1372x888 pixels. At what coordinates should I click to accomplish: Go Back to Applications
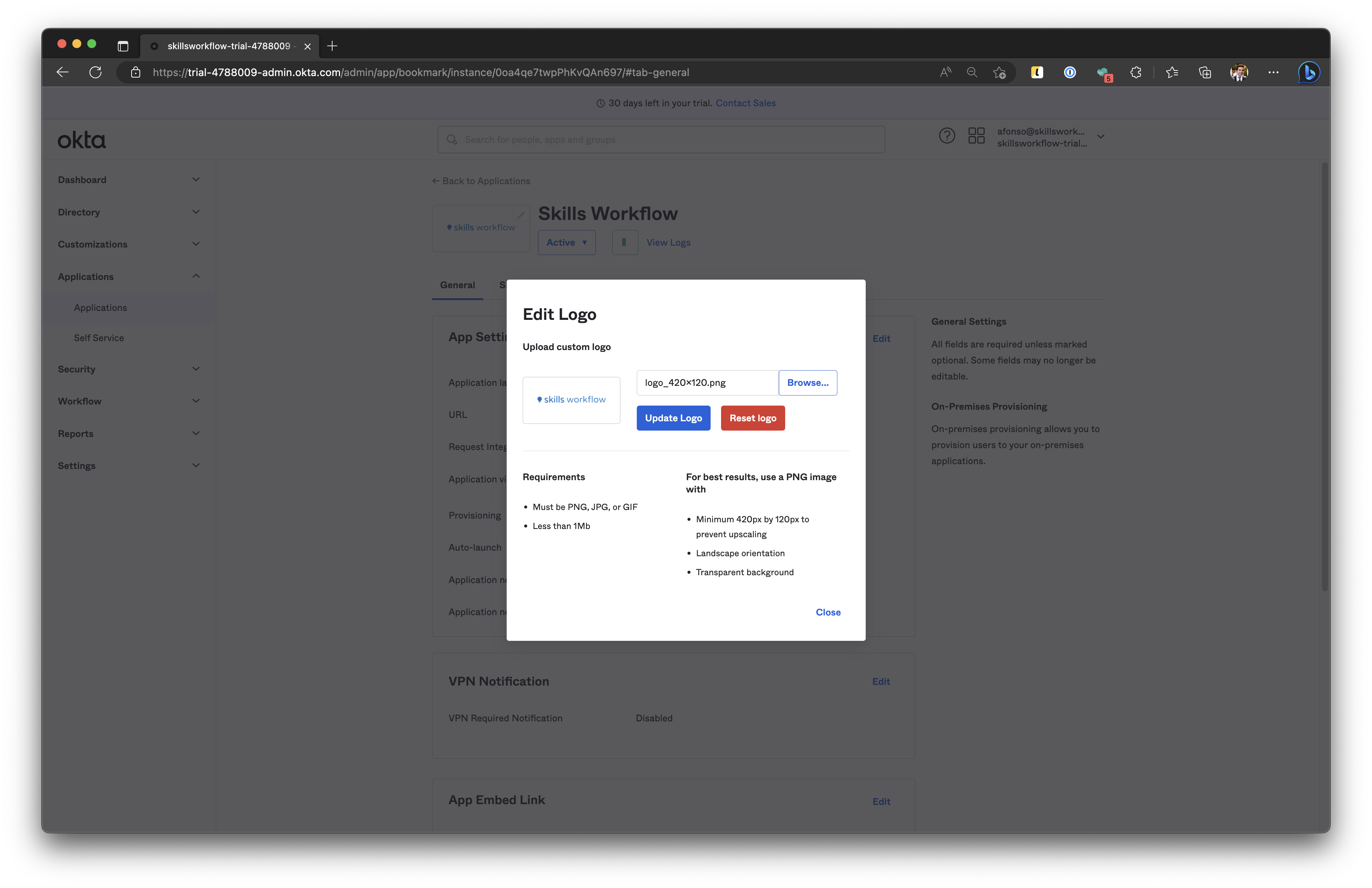481,181
